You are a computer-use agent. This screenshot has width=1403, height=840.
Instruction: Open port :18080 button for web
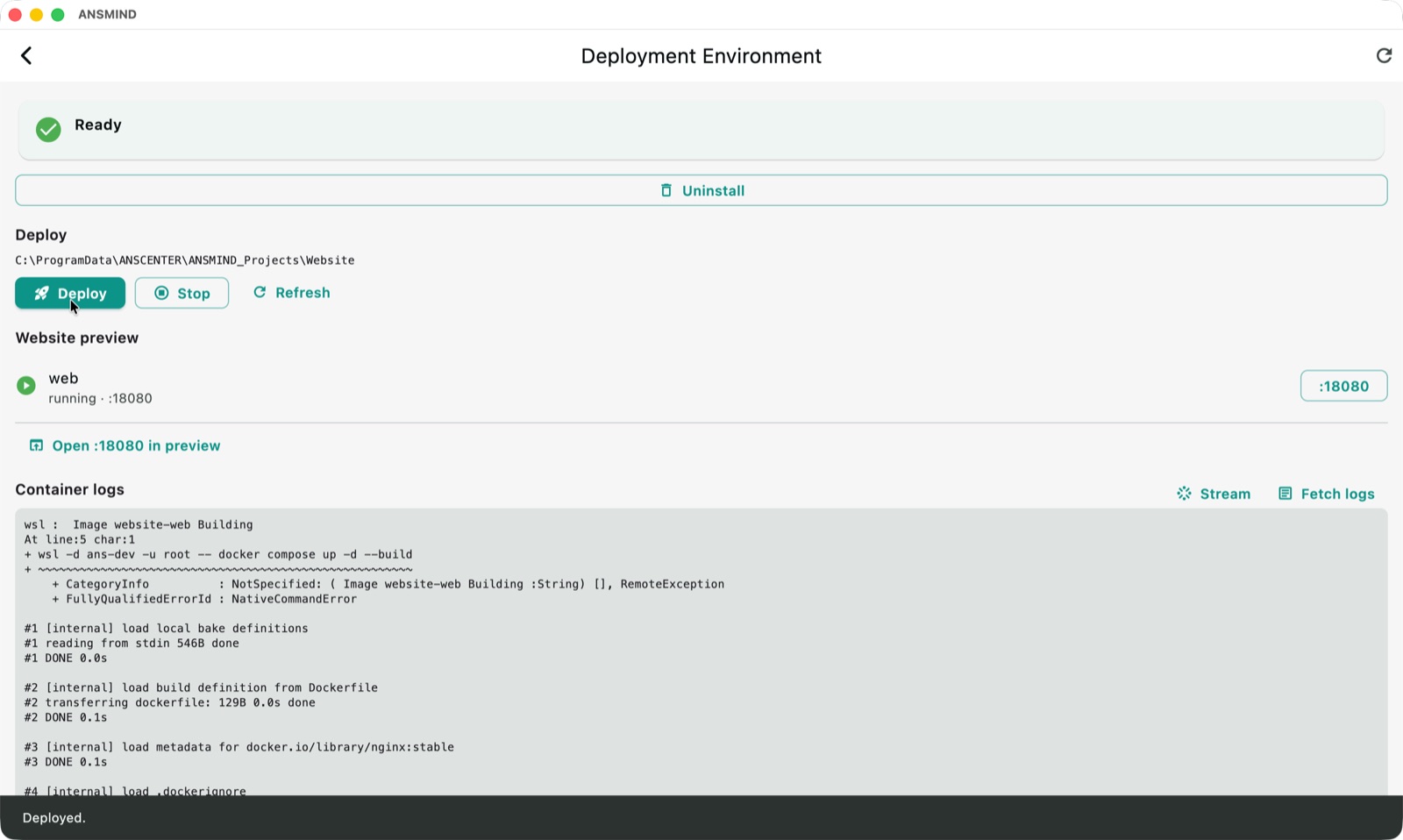(1343, 386)
